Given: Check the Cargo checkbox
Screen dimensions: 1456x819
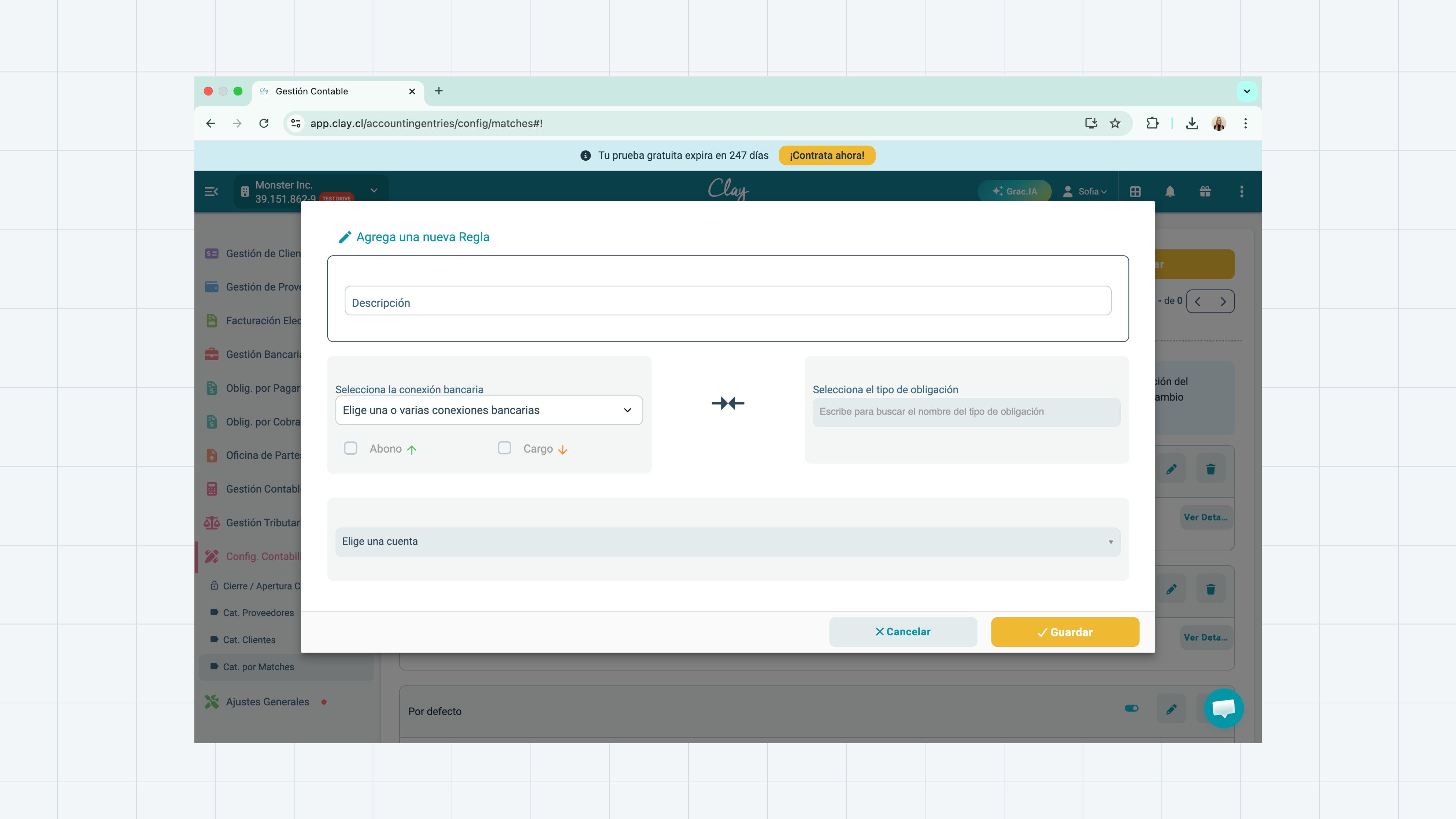Looking at the screenshot, I should (x=504, y=448).
